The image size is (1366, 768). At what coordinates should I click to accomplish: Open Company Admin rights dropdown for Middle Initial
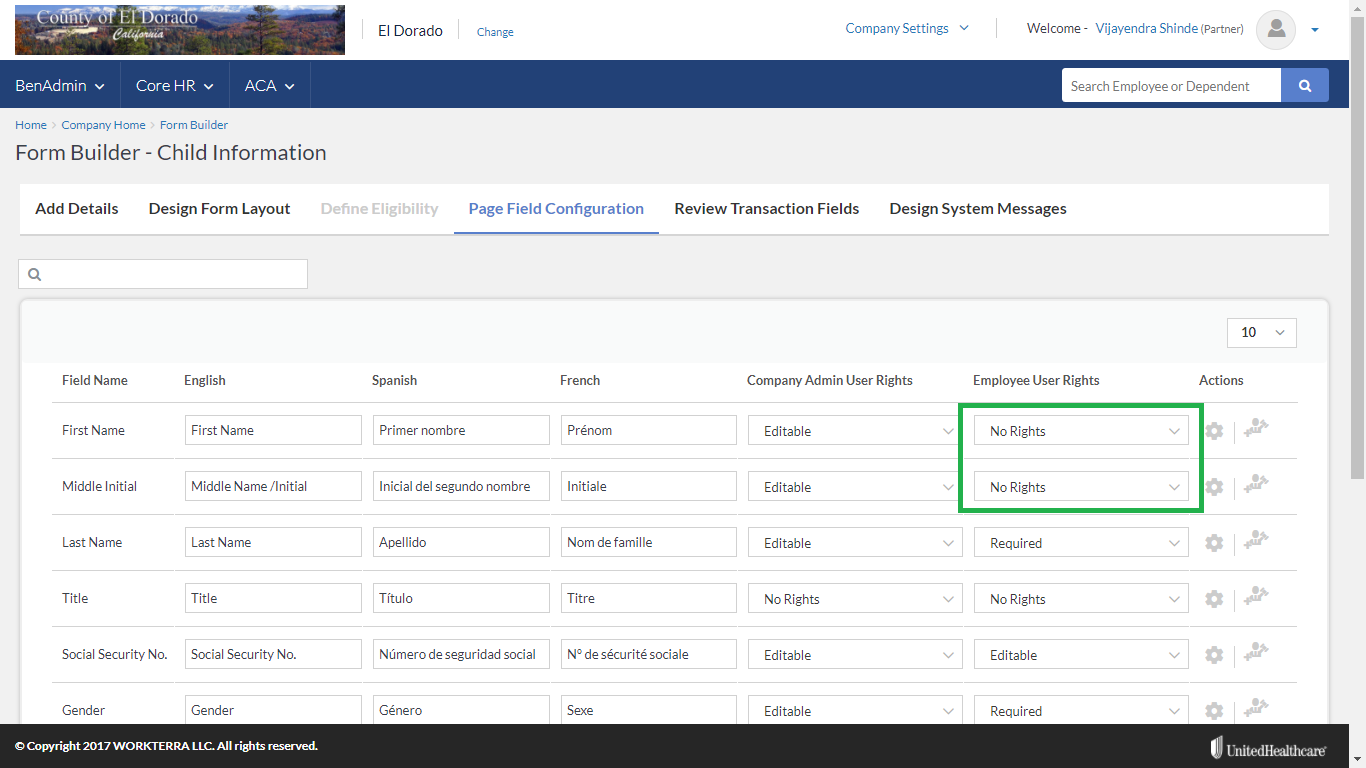pos(856,487)
